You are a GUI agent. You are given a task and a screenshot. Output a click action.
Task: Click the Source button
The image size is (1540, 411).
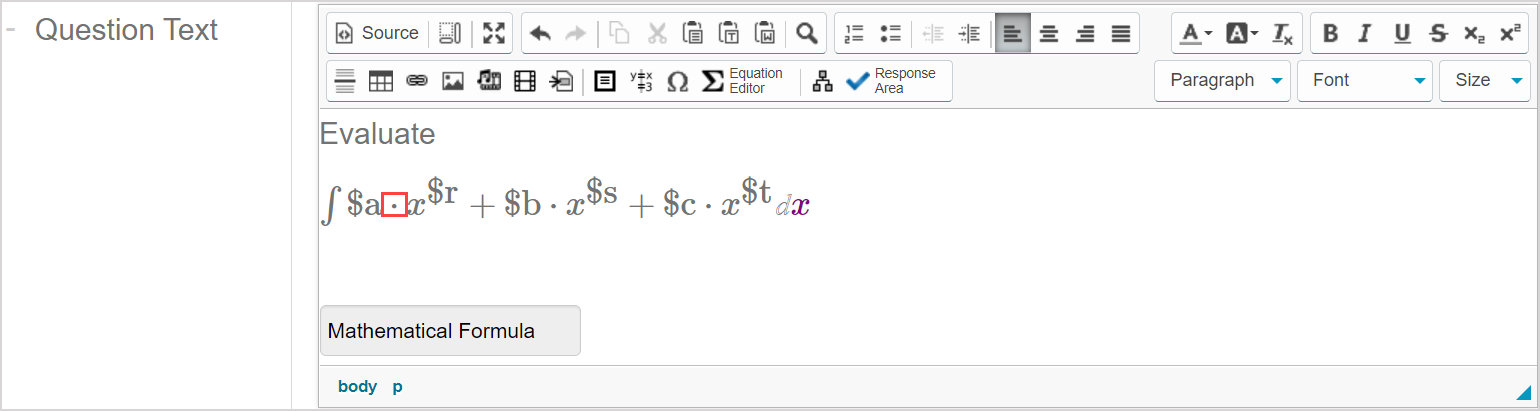pos(377,33)
